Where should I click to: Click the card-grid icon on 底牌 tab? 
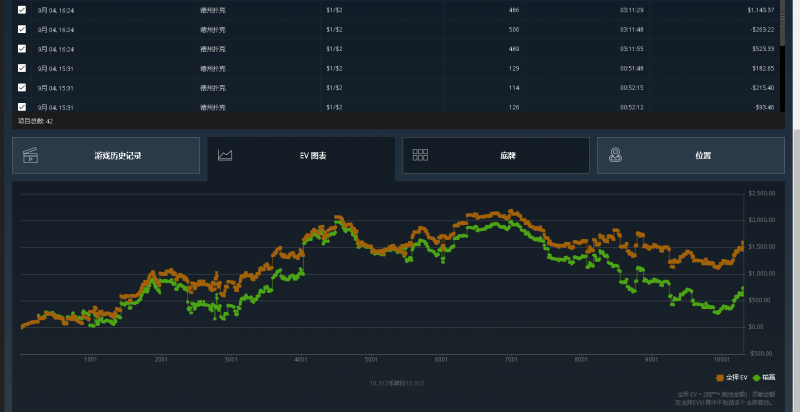420,156
